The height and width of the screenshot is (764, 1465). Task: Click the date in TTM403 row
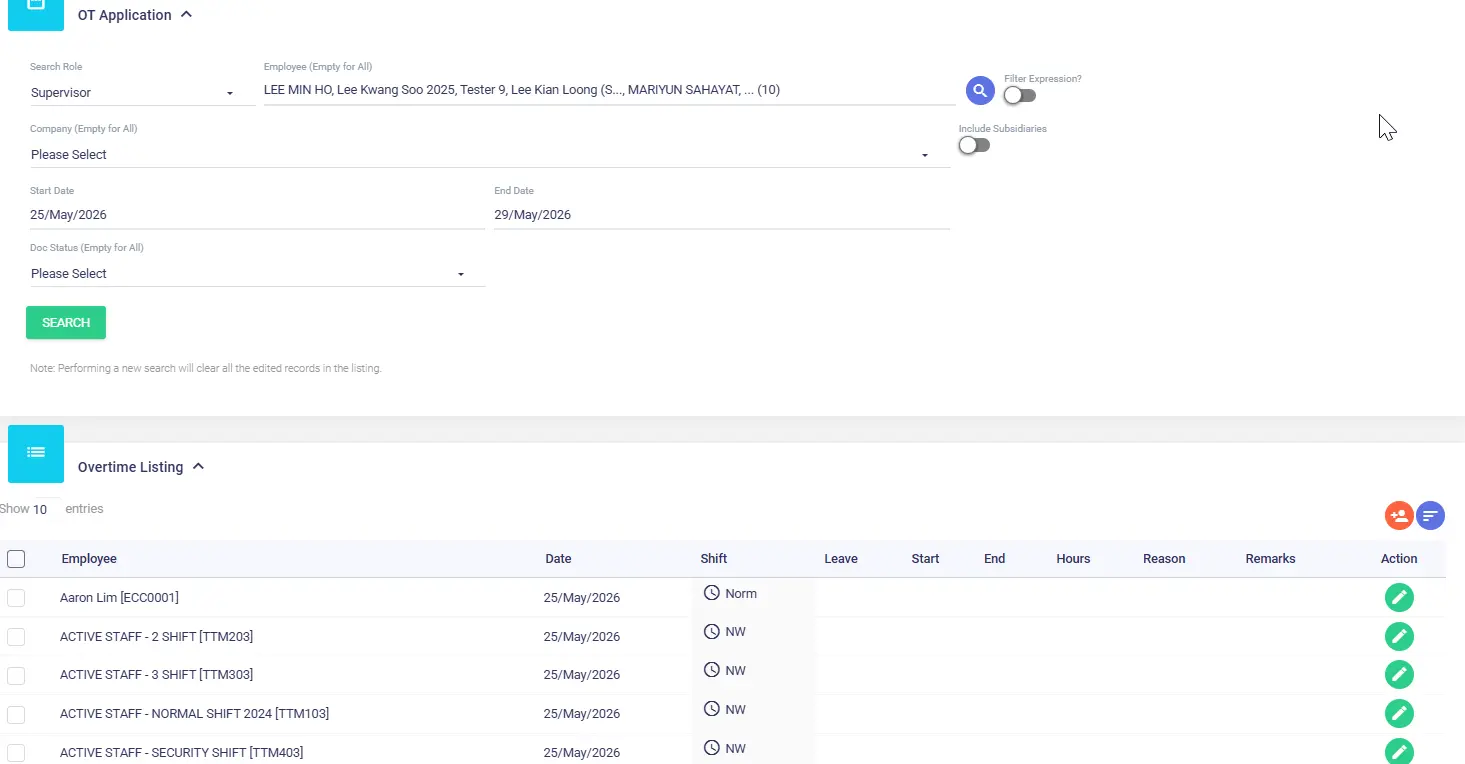(582, 752)
